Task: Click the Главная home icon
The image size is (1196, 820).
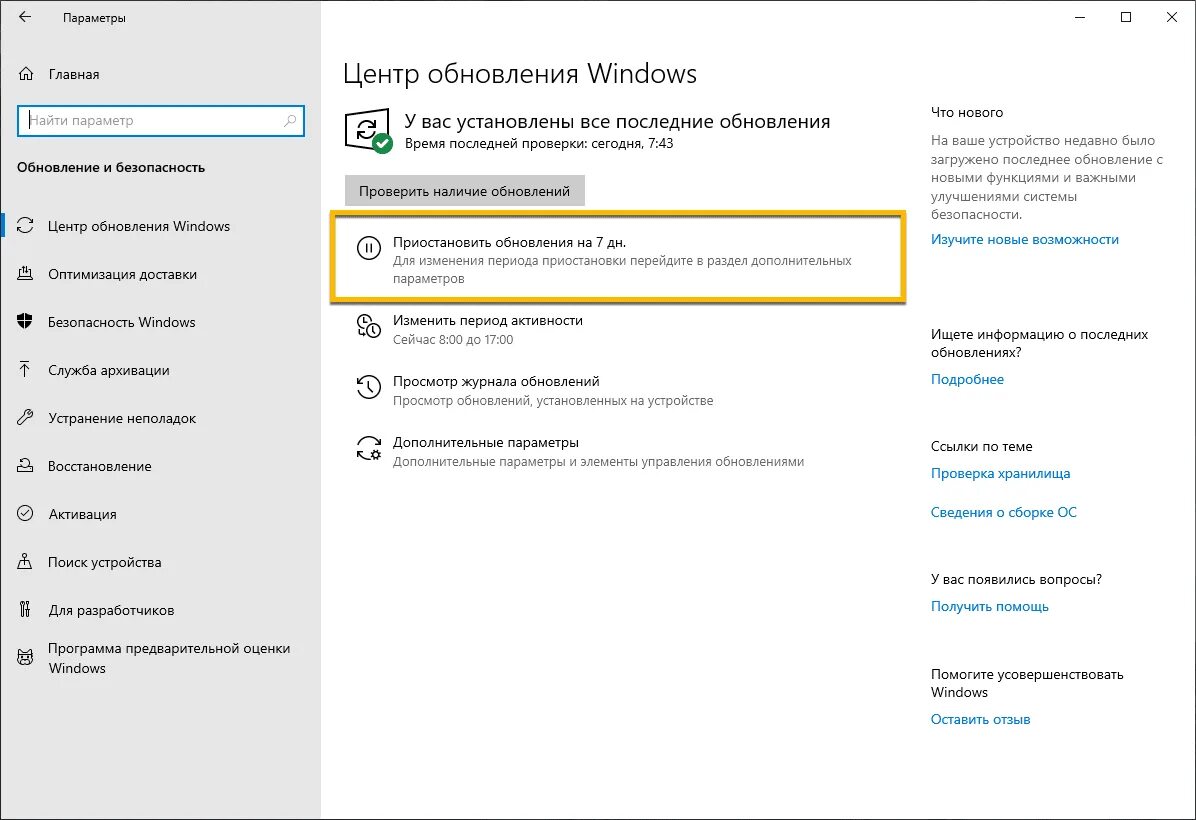Action: (26, 74)
